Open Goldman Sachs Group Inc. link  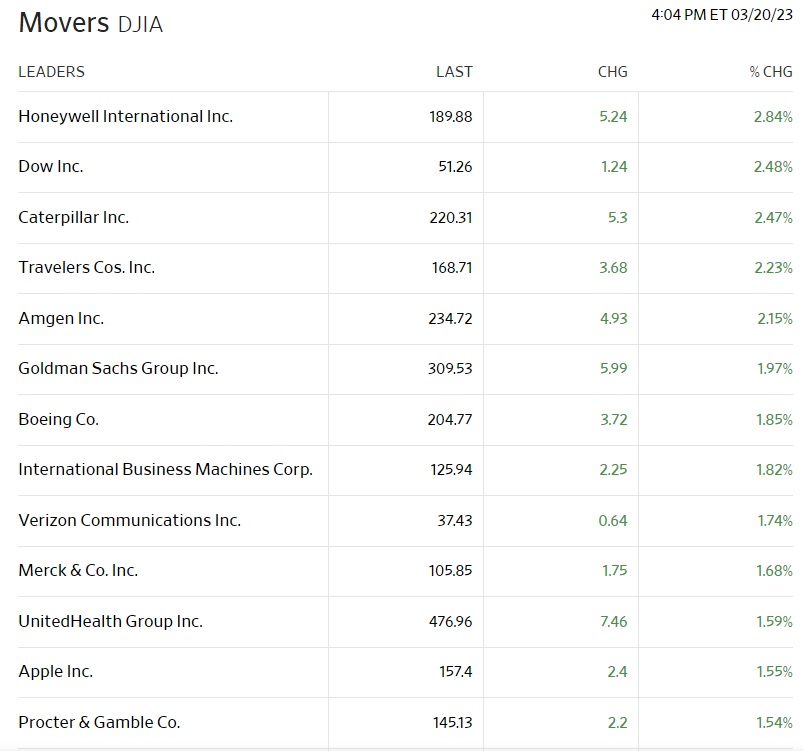[118, 368]
